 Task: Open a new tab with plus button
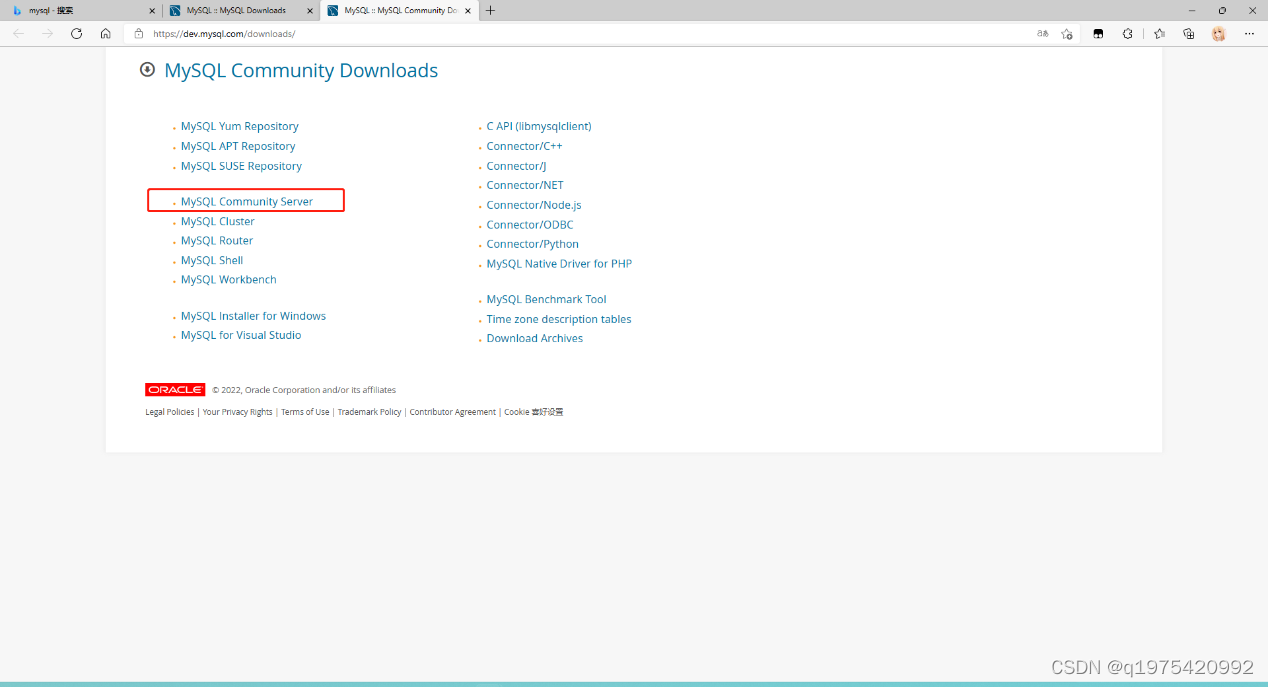(x=490, y=10)
